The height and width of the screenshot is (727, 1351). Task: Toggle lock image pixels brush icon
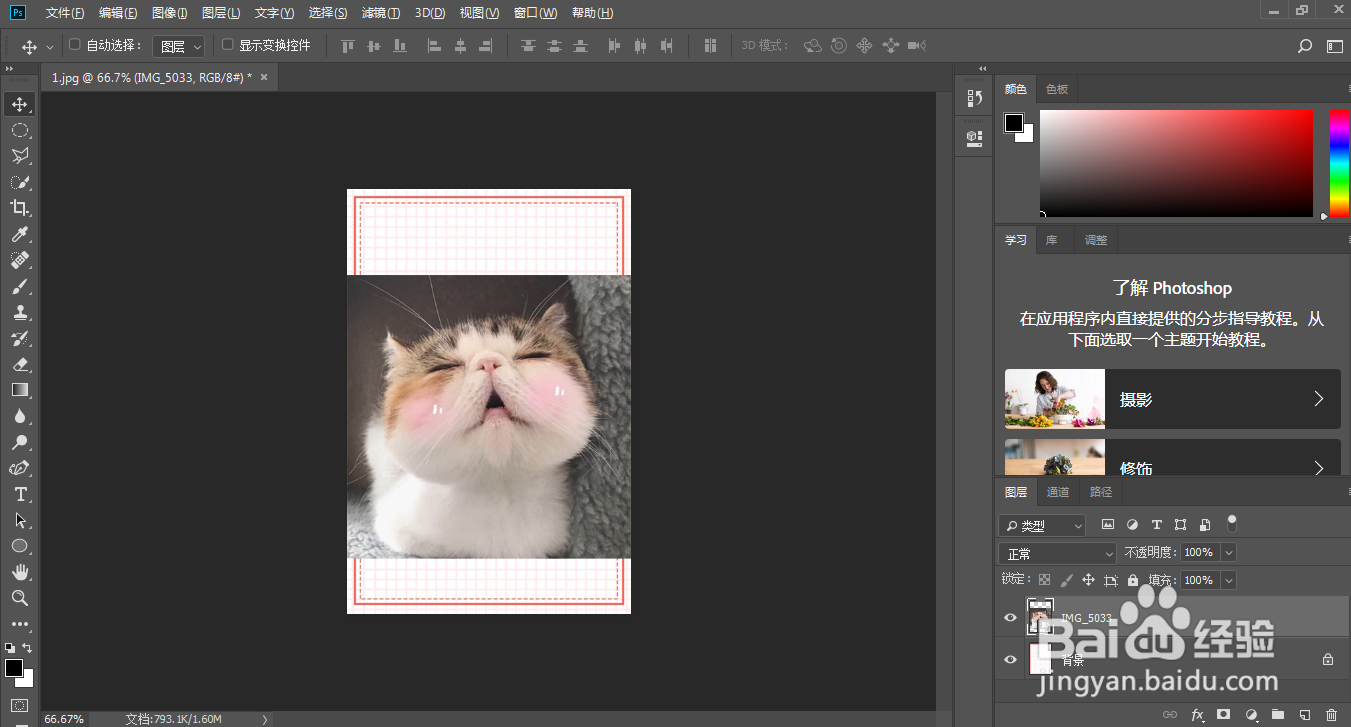click(1066, 580)
